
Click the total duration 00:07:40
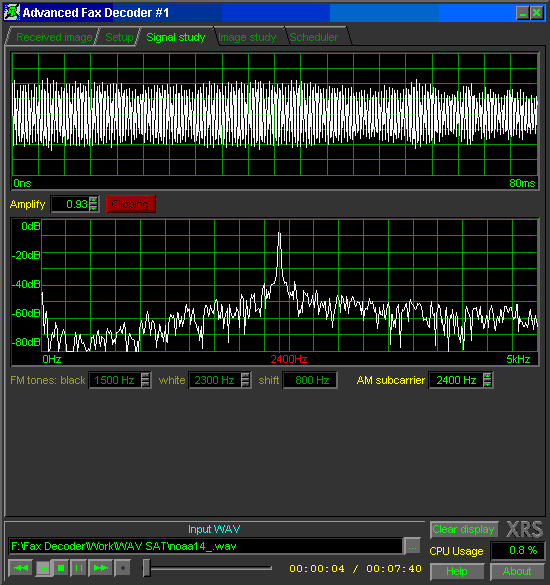point(394,569)
